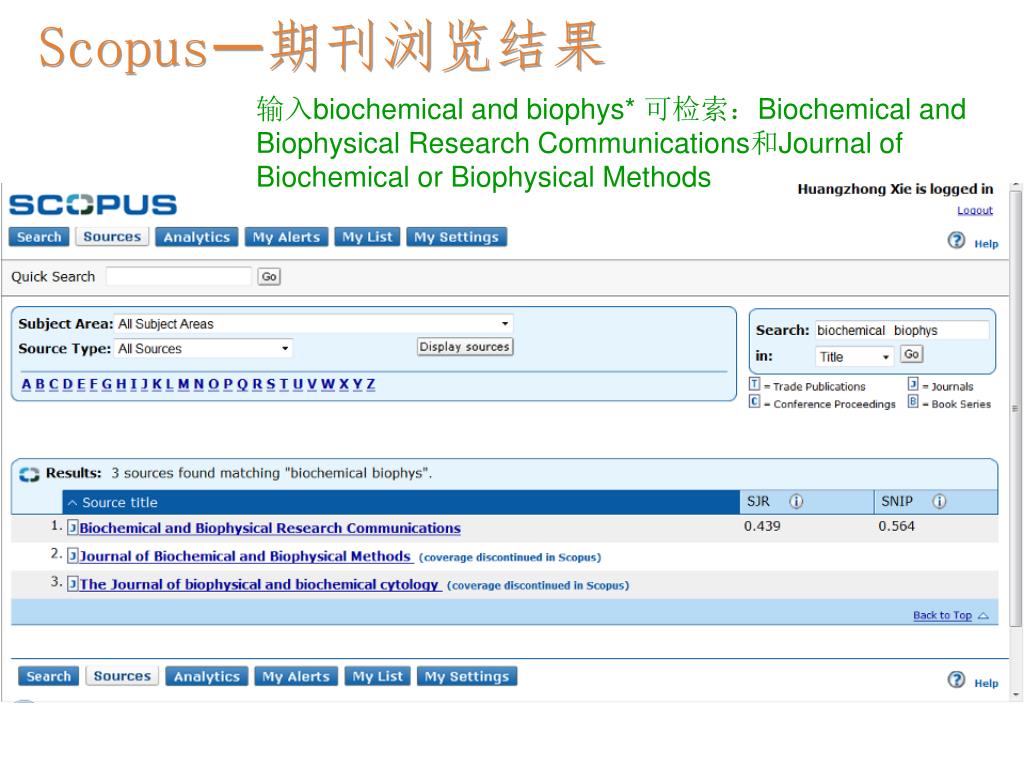The image size is (1024, 768).
Task: Click the Quick Search Go button
Action: 269,277
